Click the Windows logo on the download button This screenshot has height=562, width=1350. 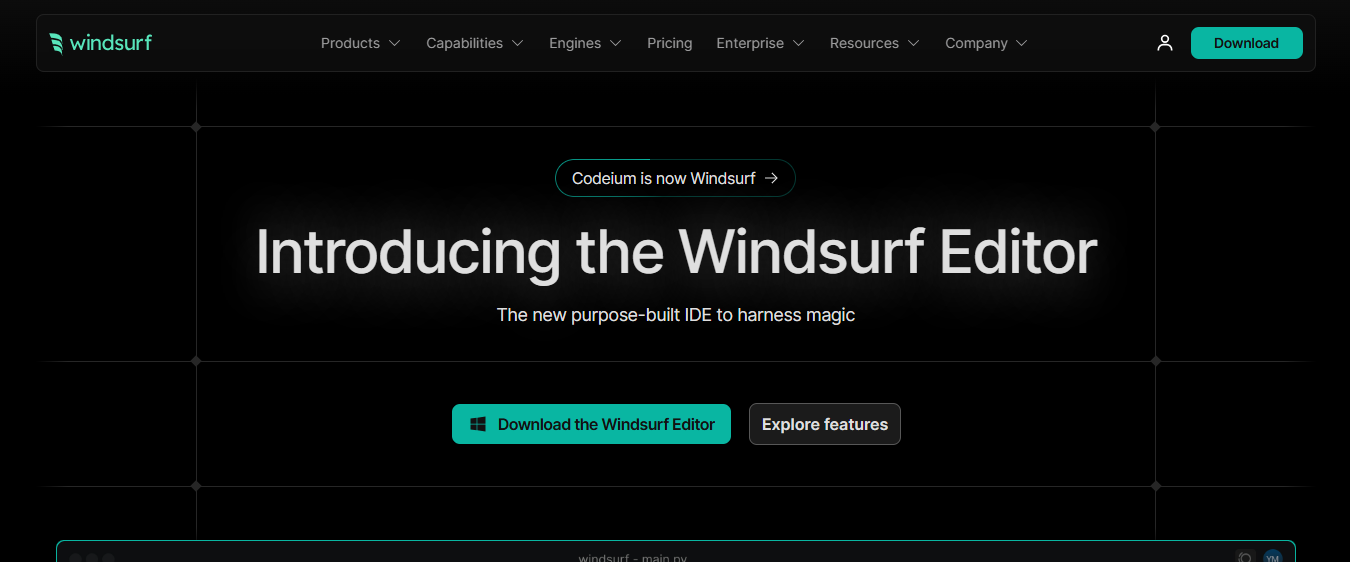(x=478, y=424)
